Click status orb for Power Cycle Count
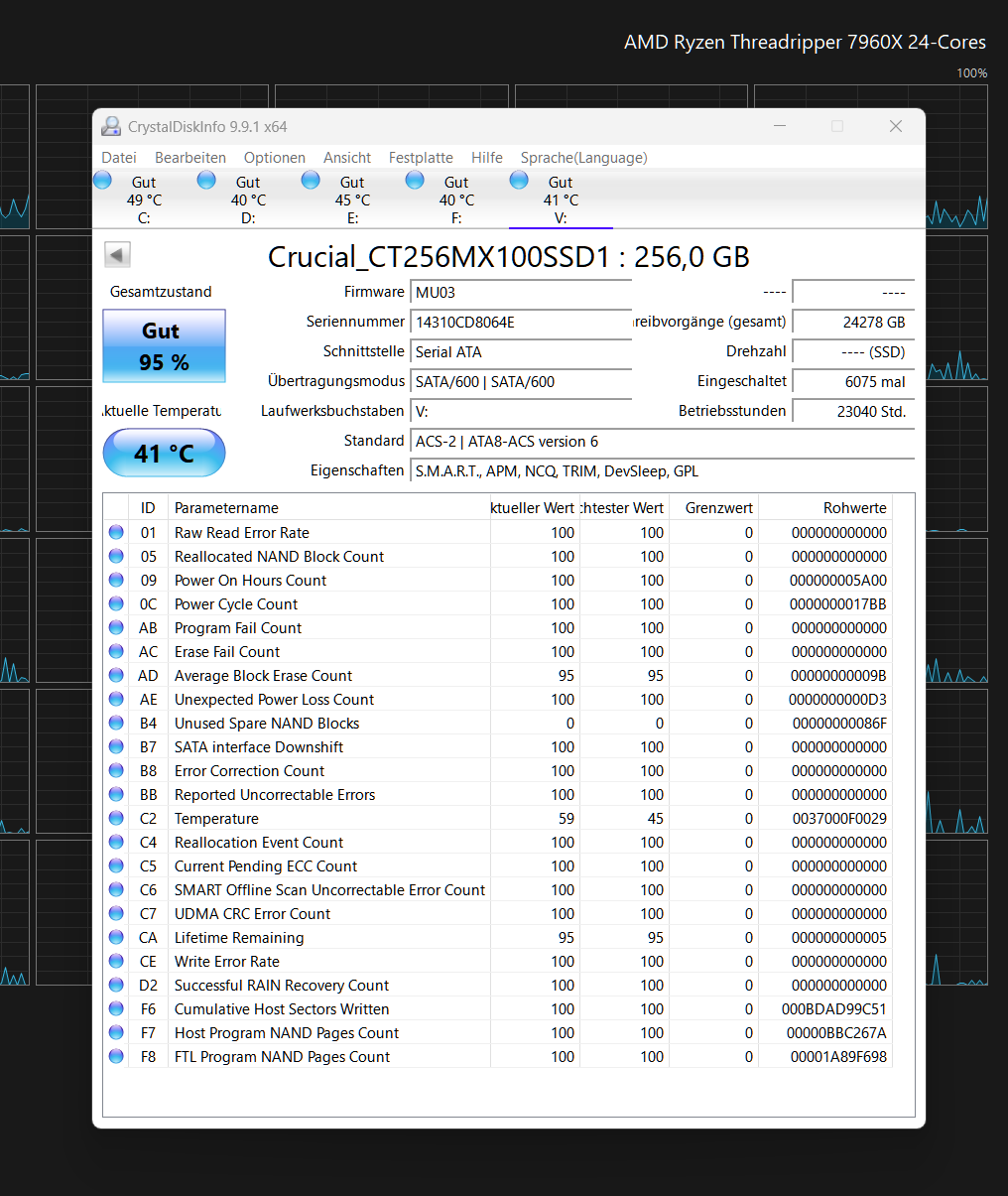The height and width of the screenshot is (1196, 1008). tap(116, 604)
